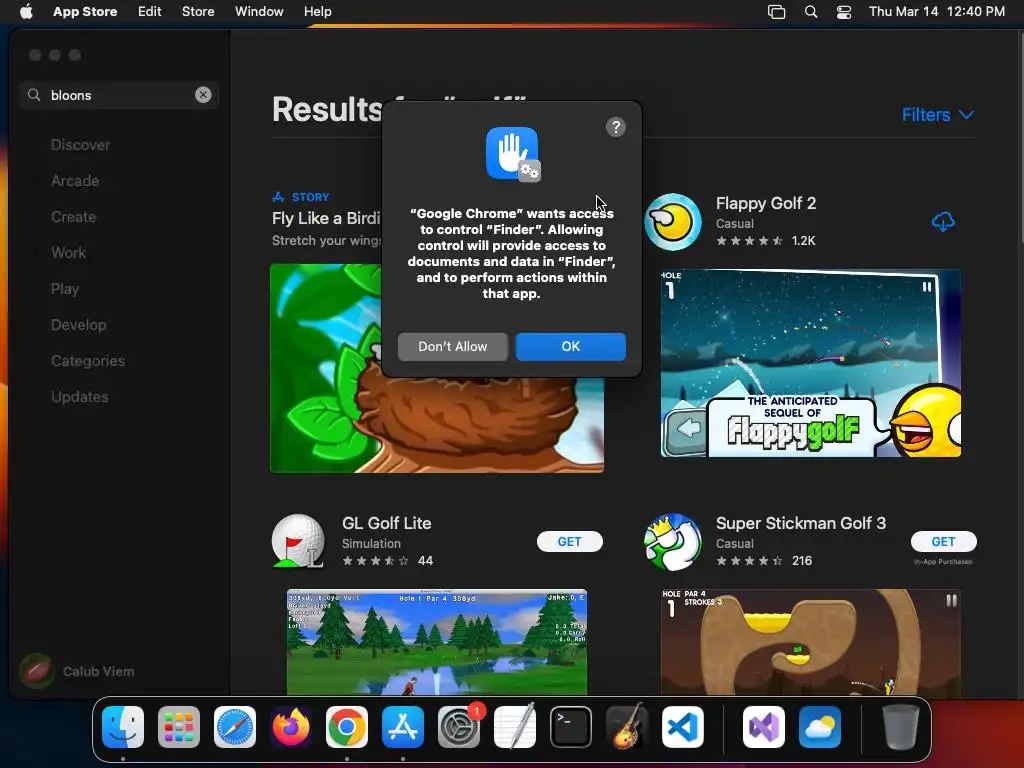Launch Visual Studio from the Dock
The height and width of the screenshot is (768, 1024).
click(764, 727)
